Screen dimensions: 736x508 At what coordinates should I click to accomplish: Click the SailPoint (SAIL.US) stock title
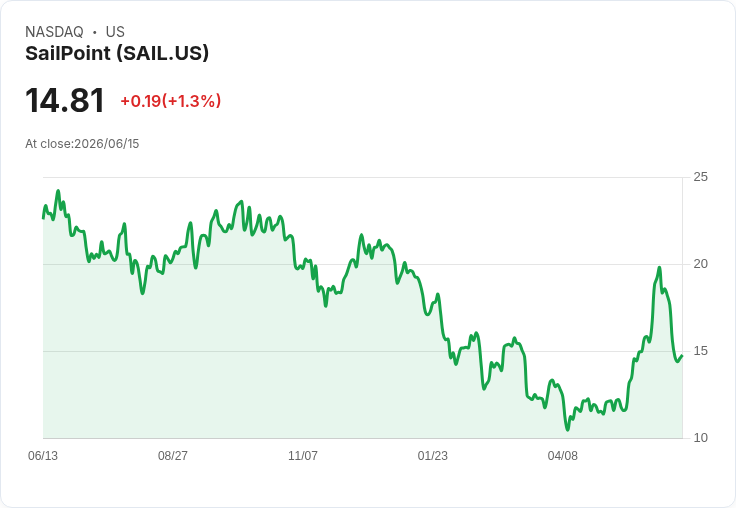tap(117, 53)
